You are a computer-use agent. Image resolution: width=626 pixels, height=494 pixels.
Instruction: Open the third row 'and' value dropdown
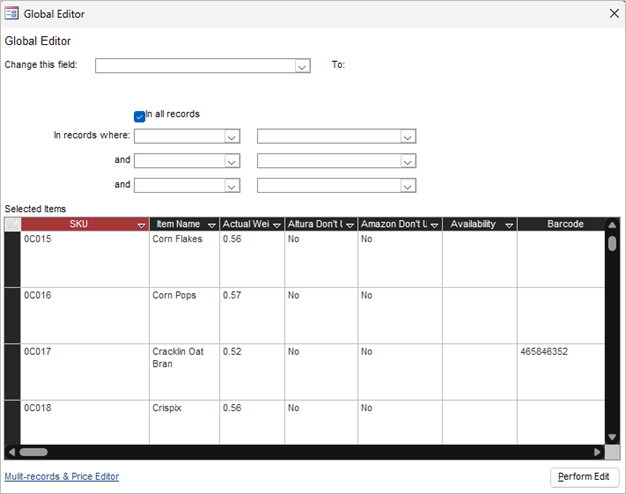pyautogui.click(x=407, y=186)
